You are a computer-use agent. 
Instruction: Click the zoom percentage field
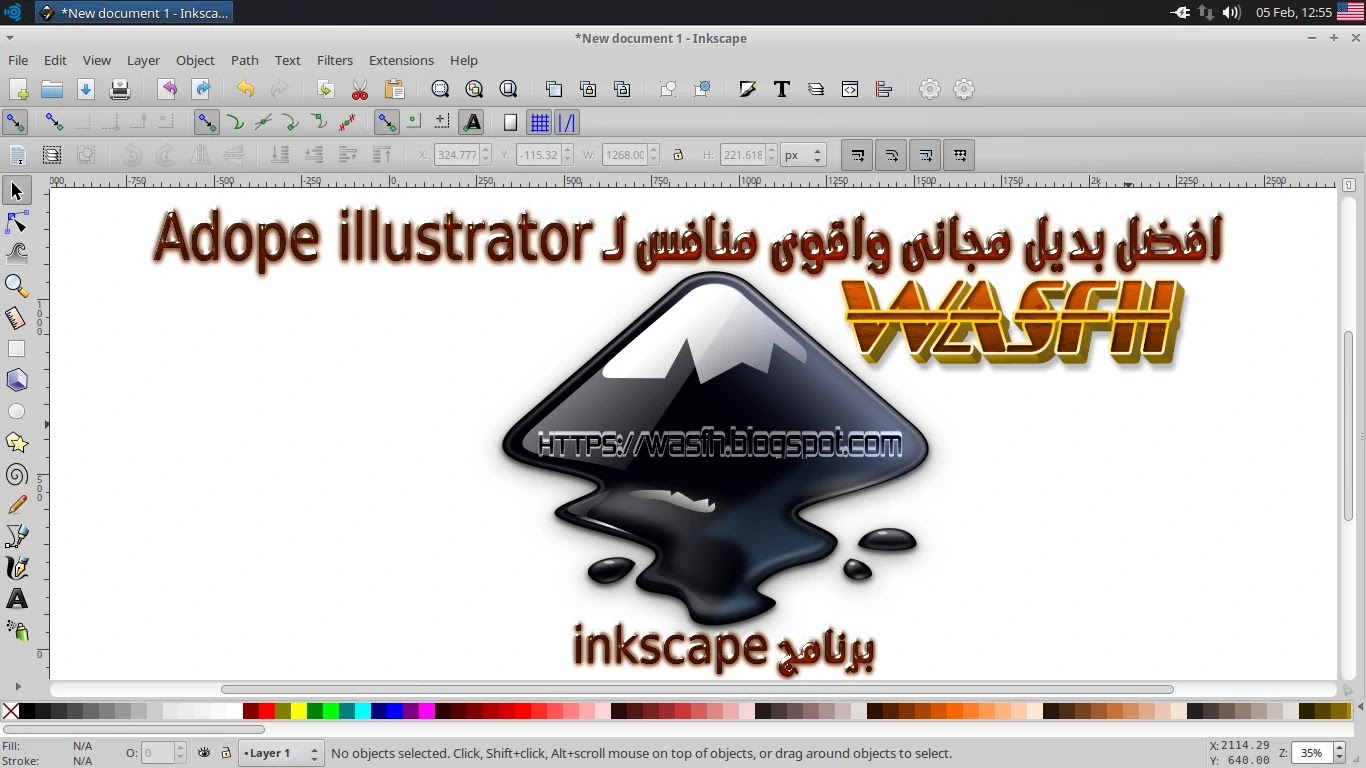click(1312, 753)
